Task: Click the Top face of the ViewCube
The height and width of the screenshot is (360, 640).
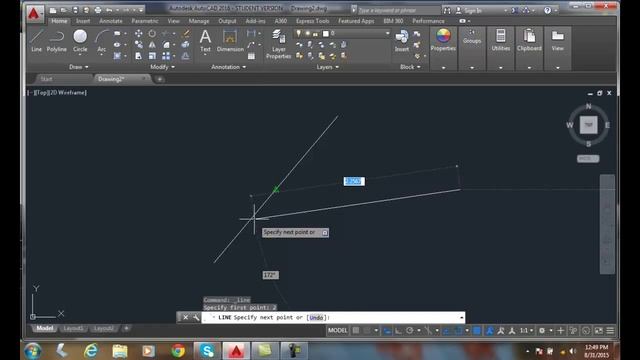Action: [x=588, y=125]
